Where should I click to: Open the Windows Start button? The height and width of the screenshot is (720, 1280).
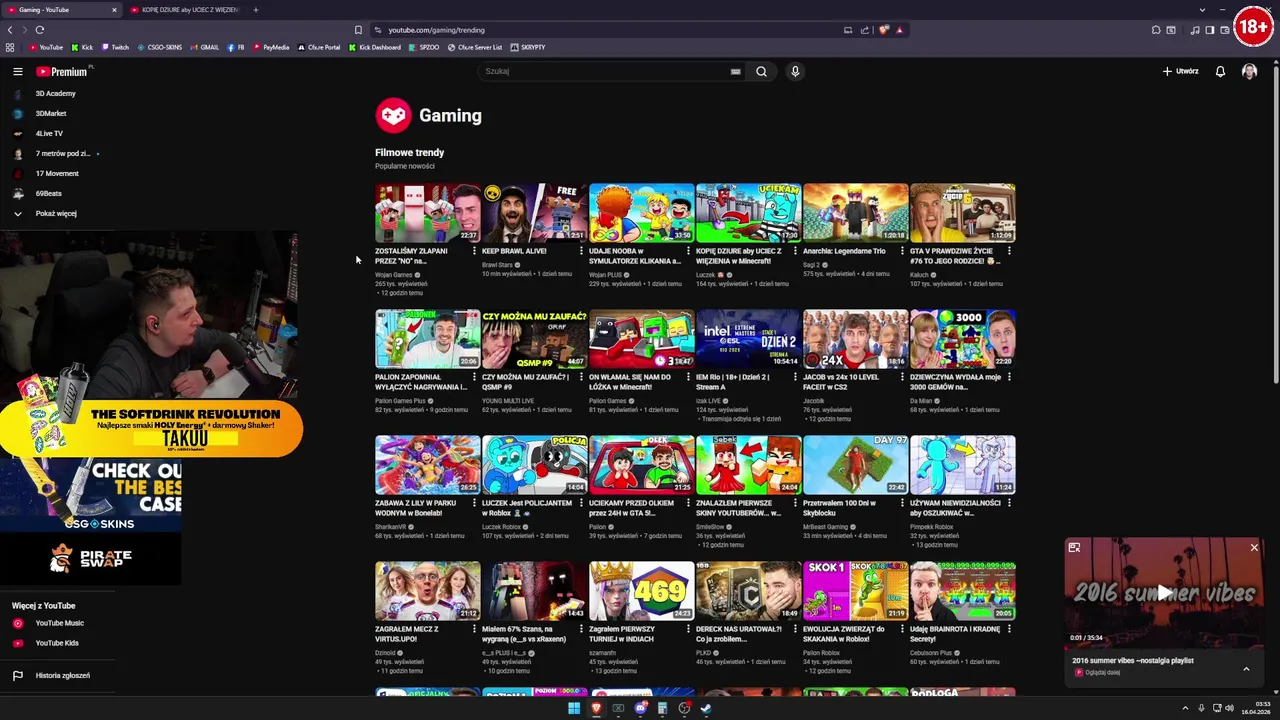point(574,708)
